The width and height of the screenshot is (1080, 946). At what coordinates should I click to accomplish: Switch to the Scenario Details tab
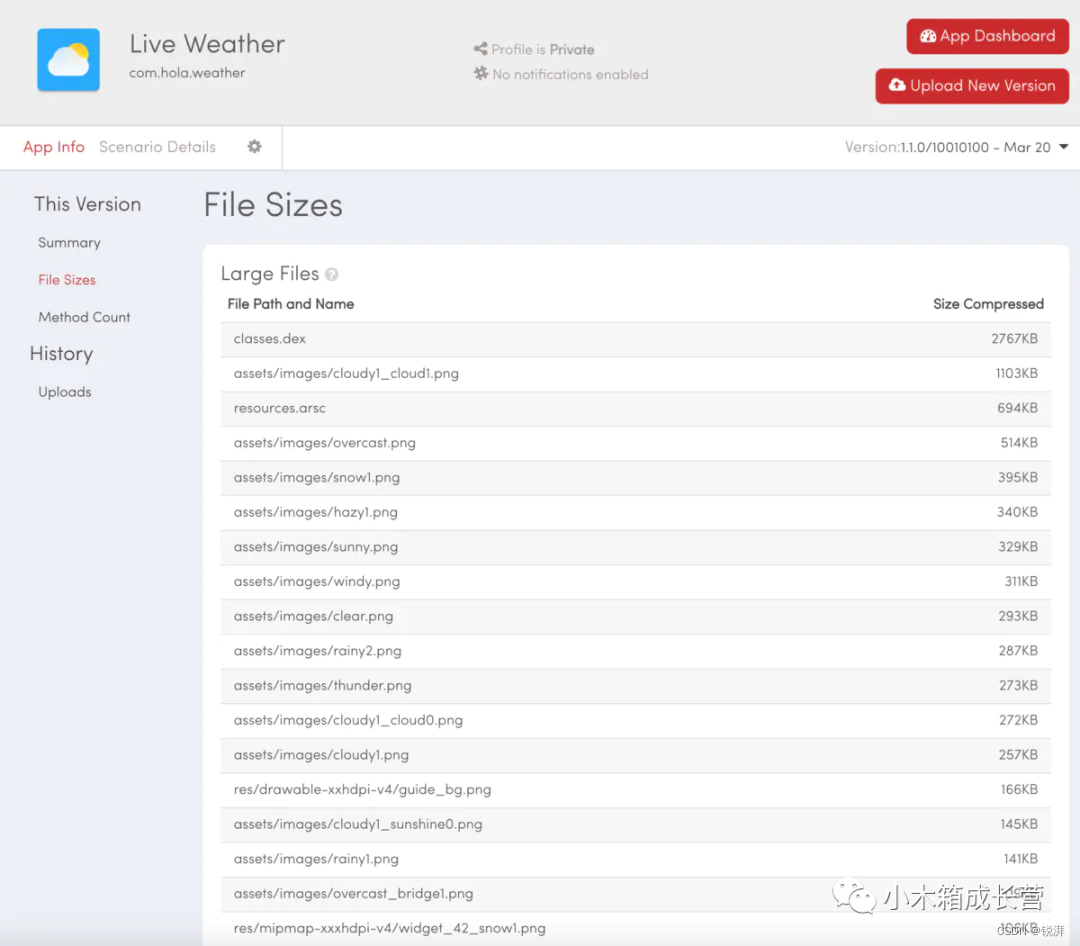click(x=157, y=147)
